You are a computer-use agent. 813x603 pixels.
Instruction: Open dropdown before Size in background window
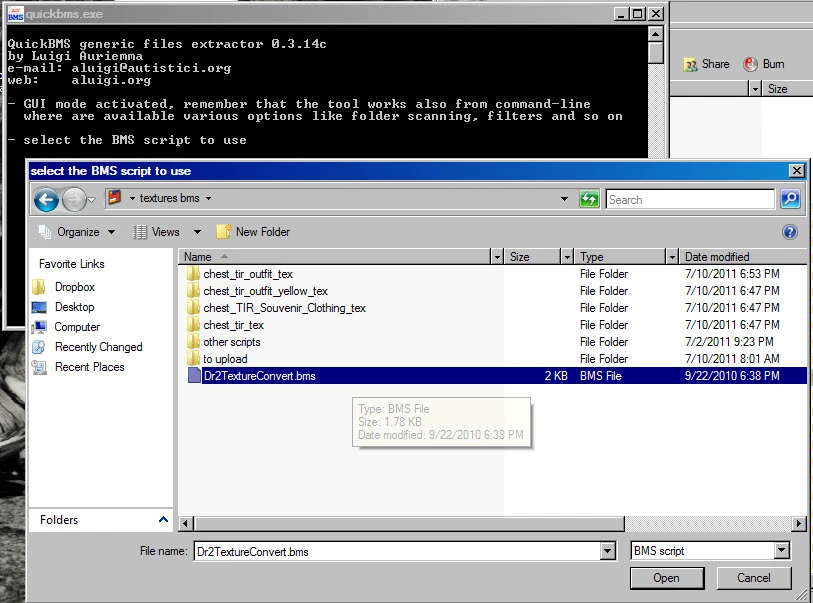(755, 89)
